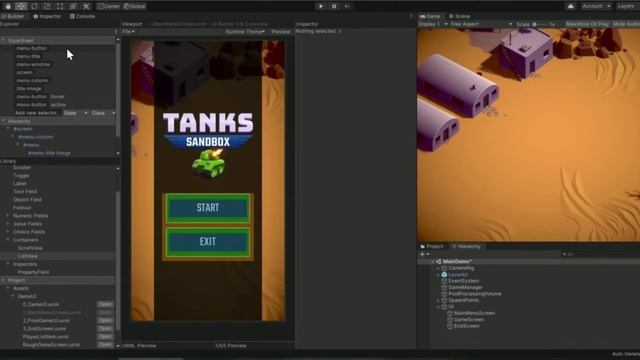Collapse the Project section in Library

(x=3, y=280)
